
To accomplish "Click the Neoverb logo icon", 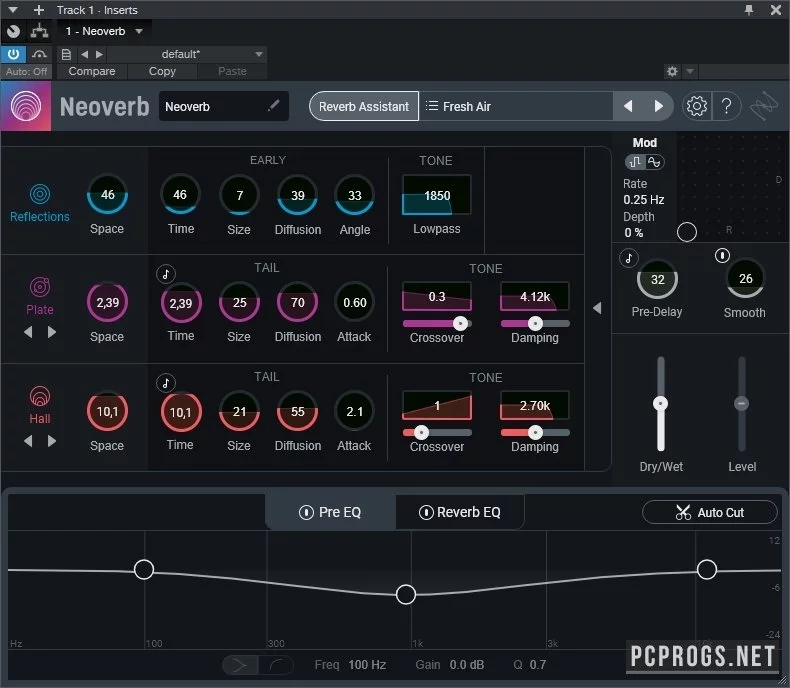I will 26,106.
